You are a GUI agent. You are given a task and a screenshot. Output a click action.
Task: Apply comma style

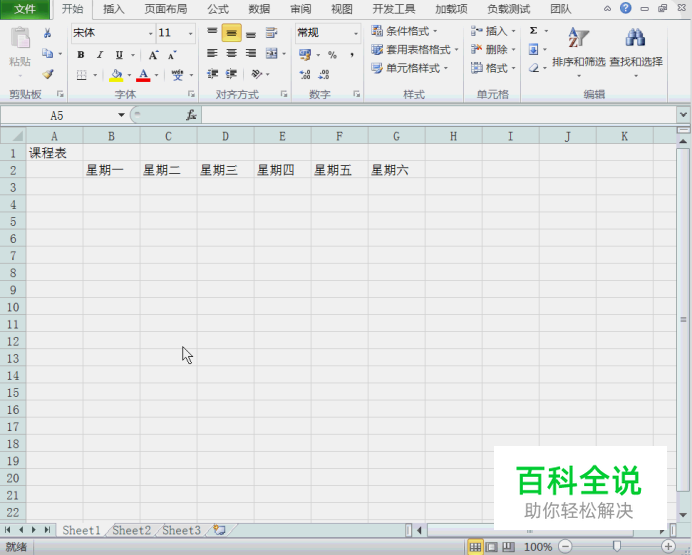[x=352, y=55]
